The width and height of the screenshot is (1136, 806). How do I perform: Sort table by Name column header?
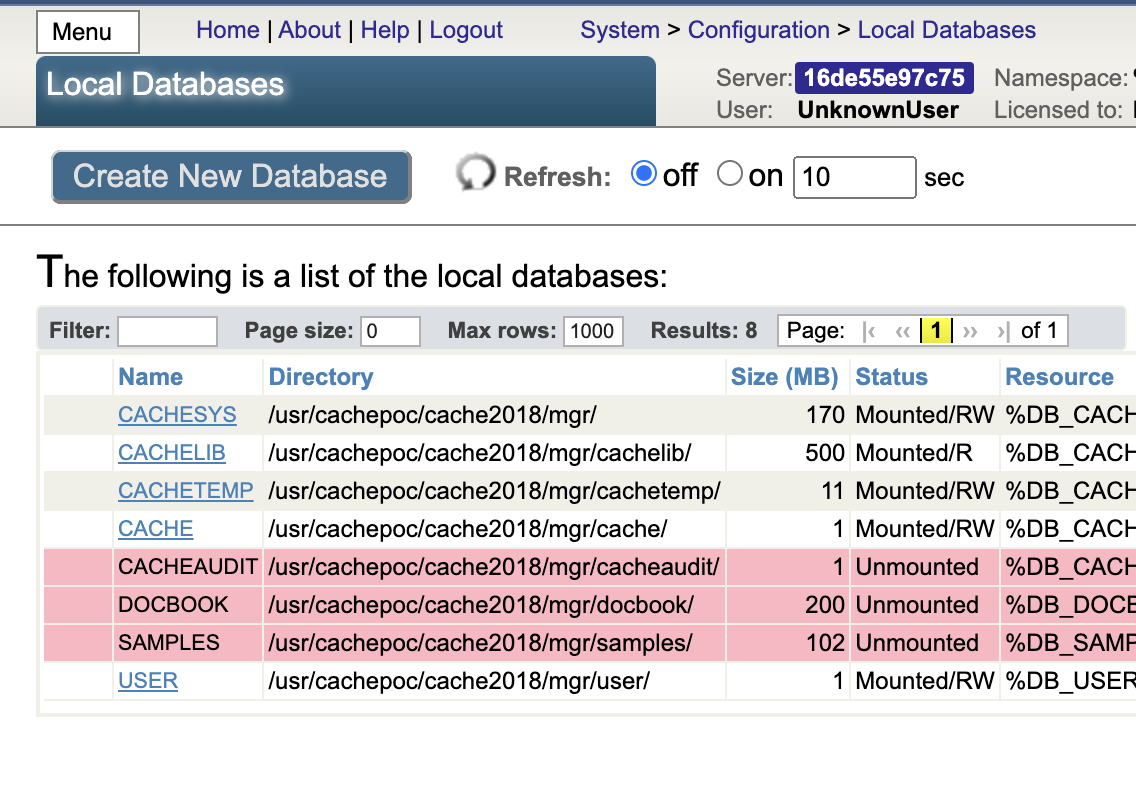pos(150,377)
